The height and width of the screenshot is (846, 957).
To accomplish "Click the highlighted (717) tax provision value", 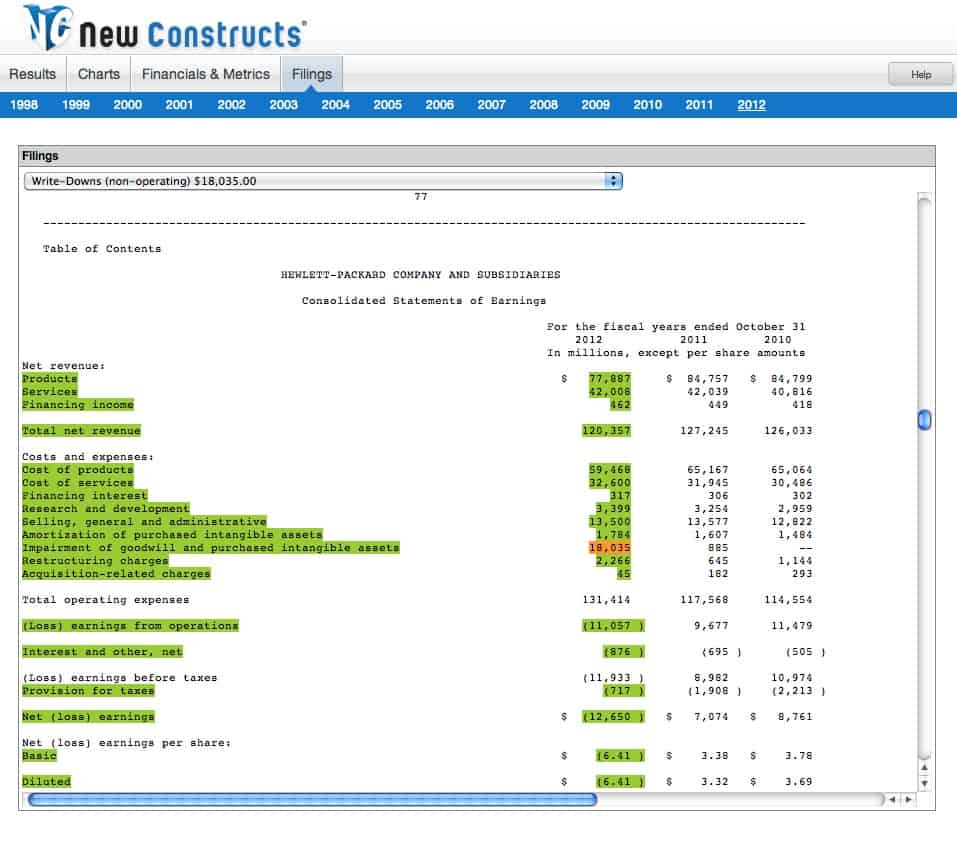I will point(624,691).
